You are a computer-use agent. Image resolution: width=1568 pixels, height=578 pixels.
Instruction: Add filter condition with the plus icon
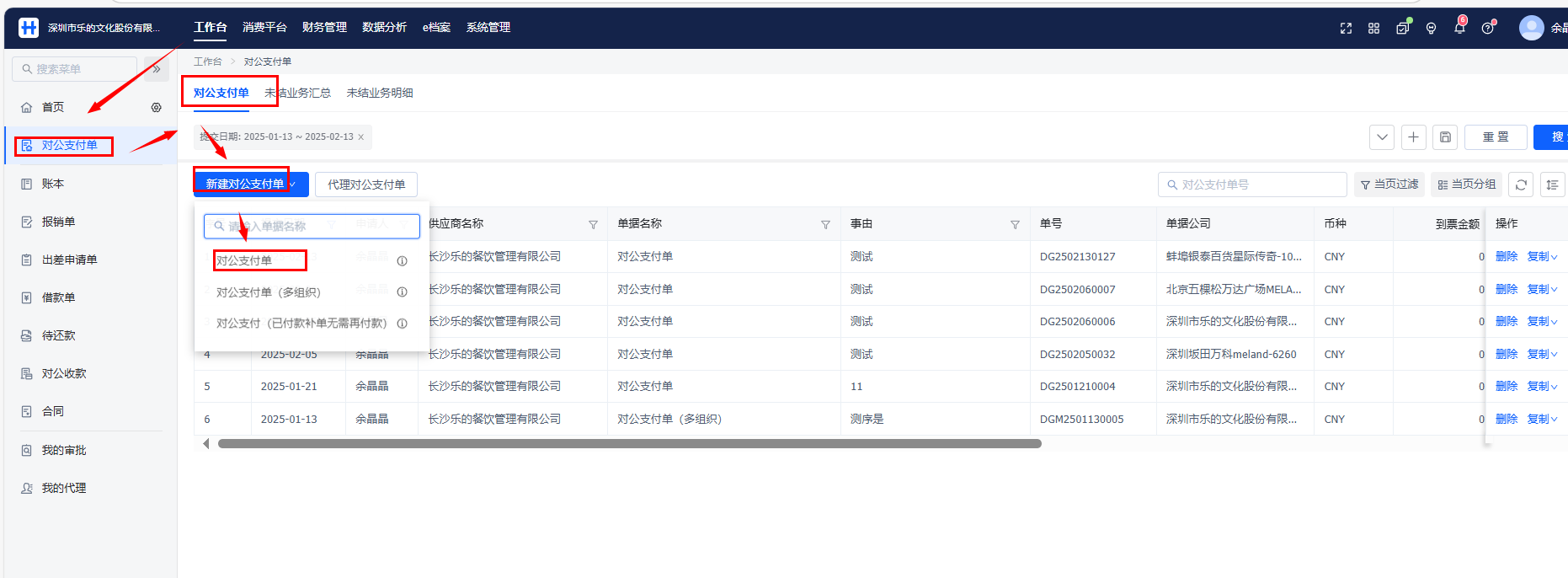[1413, 137]
